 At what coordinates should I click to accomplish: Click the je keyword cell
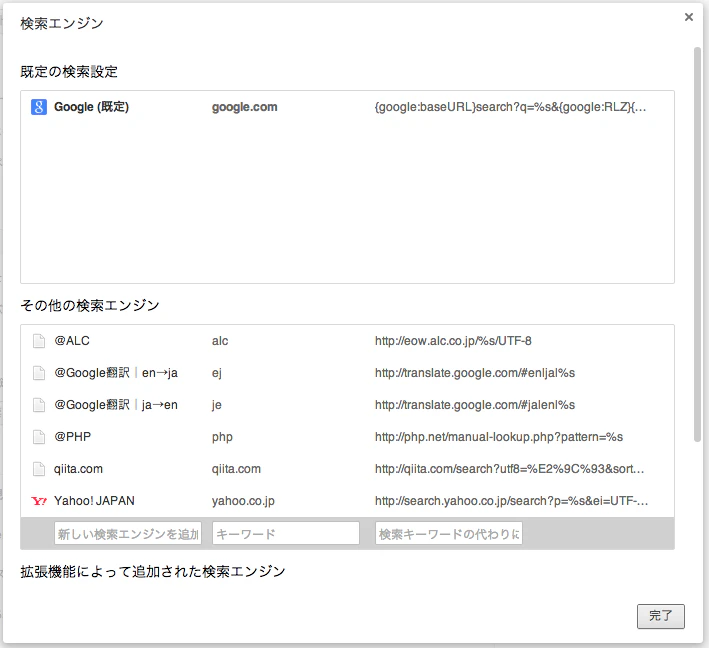(x=217, y=406)
